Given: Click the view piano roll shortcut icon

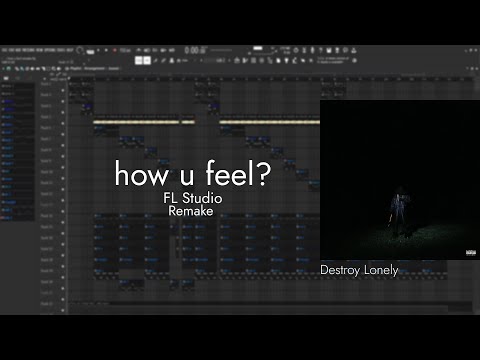Looking at the screenshot, I should (245, 61).
